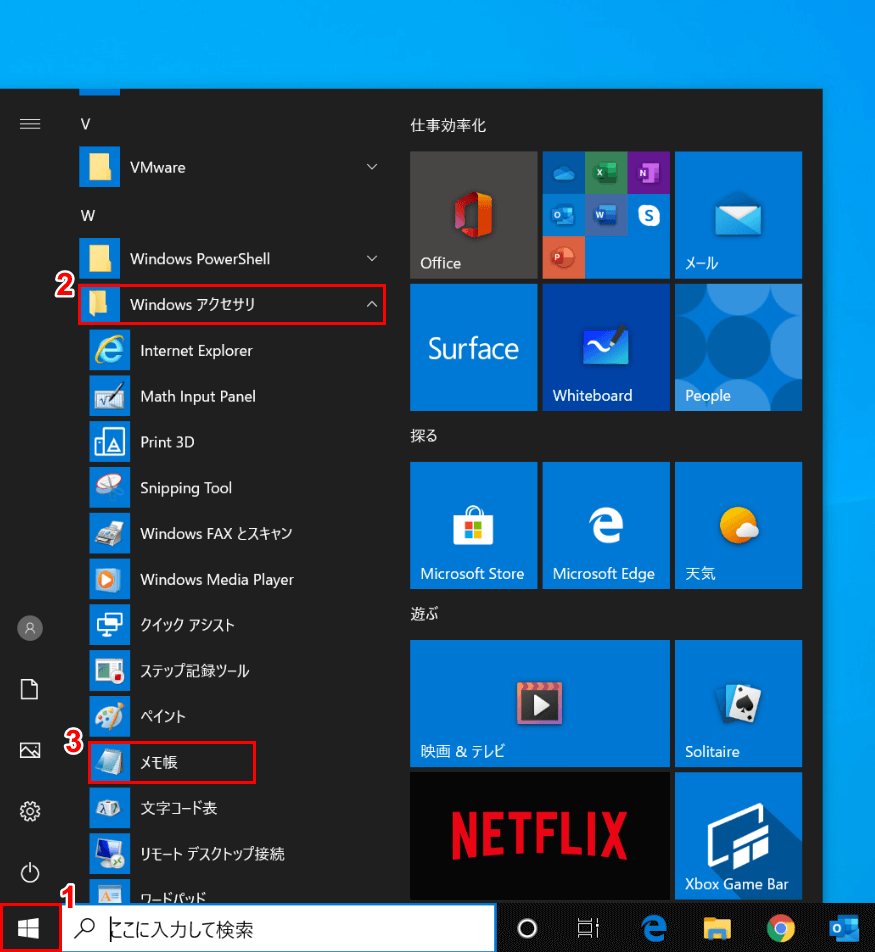Launch Chrome from the taskbar
The height and width of the screenshot is (952, 875).
coord(780,928)
